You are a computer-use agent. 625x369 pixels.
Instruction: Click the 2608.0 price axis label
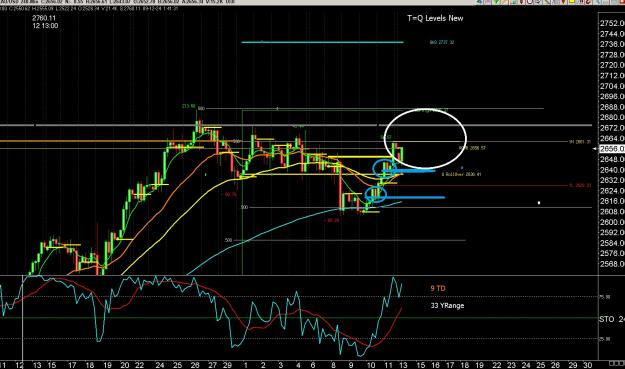(x=612, y=212)
